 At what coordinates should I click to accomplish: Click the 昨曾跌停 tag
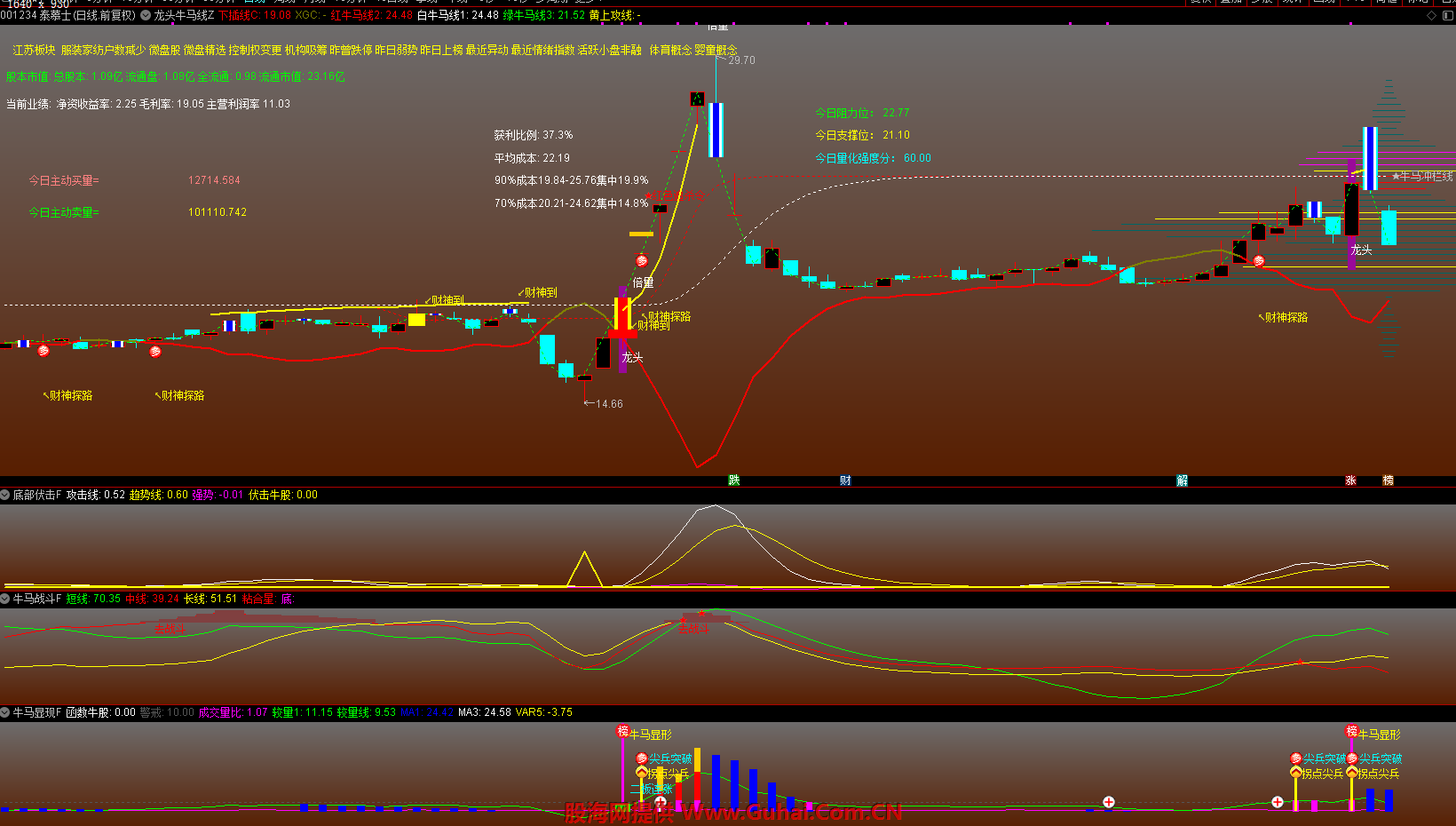click(x=351, y=50)
